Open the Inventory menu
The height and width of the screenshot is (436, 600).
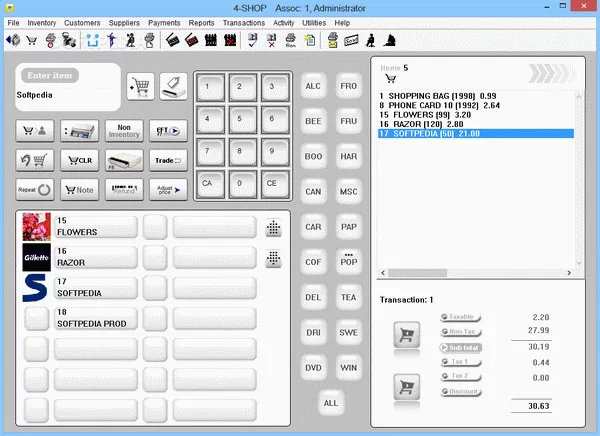[41, 22]
